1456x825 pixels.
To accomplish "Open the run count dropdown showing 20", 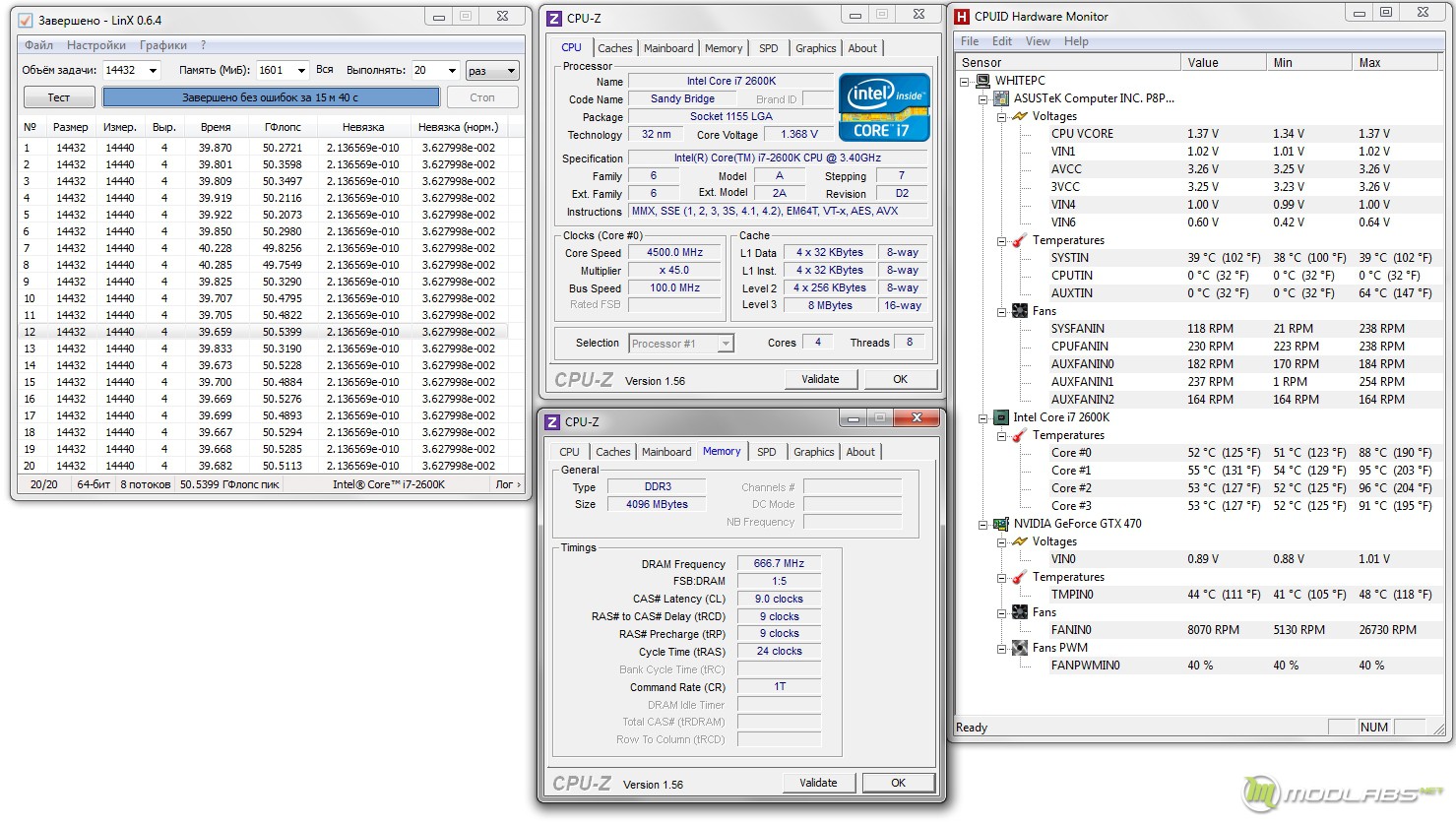I will (x=452, y=71).
